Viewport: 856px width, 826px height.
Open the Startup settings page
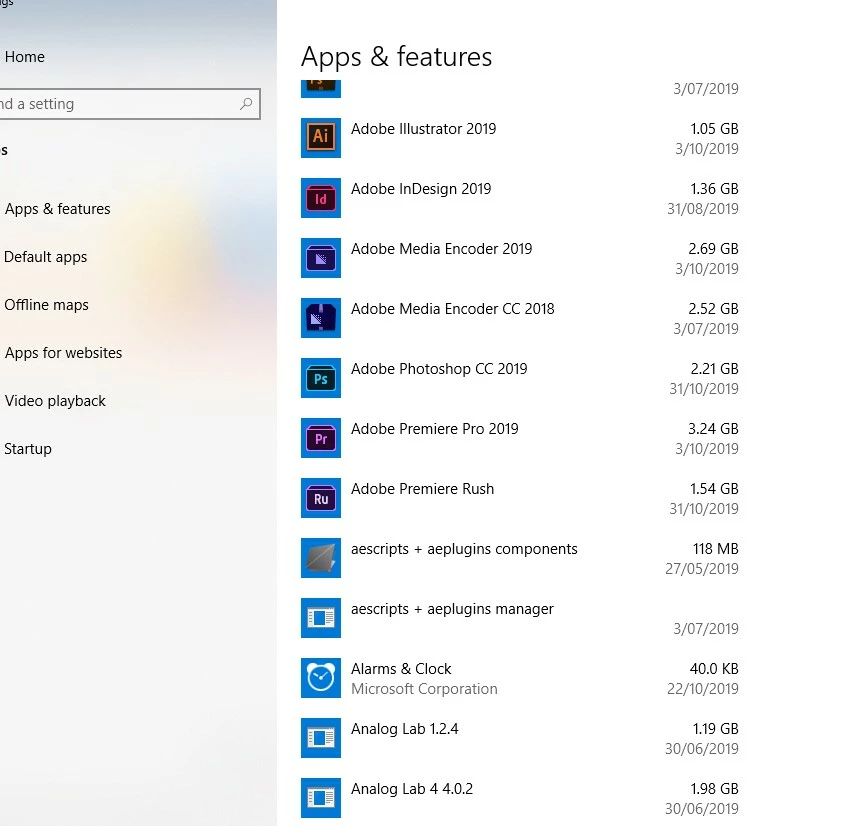pos(28,449)
